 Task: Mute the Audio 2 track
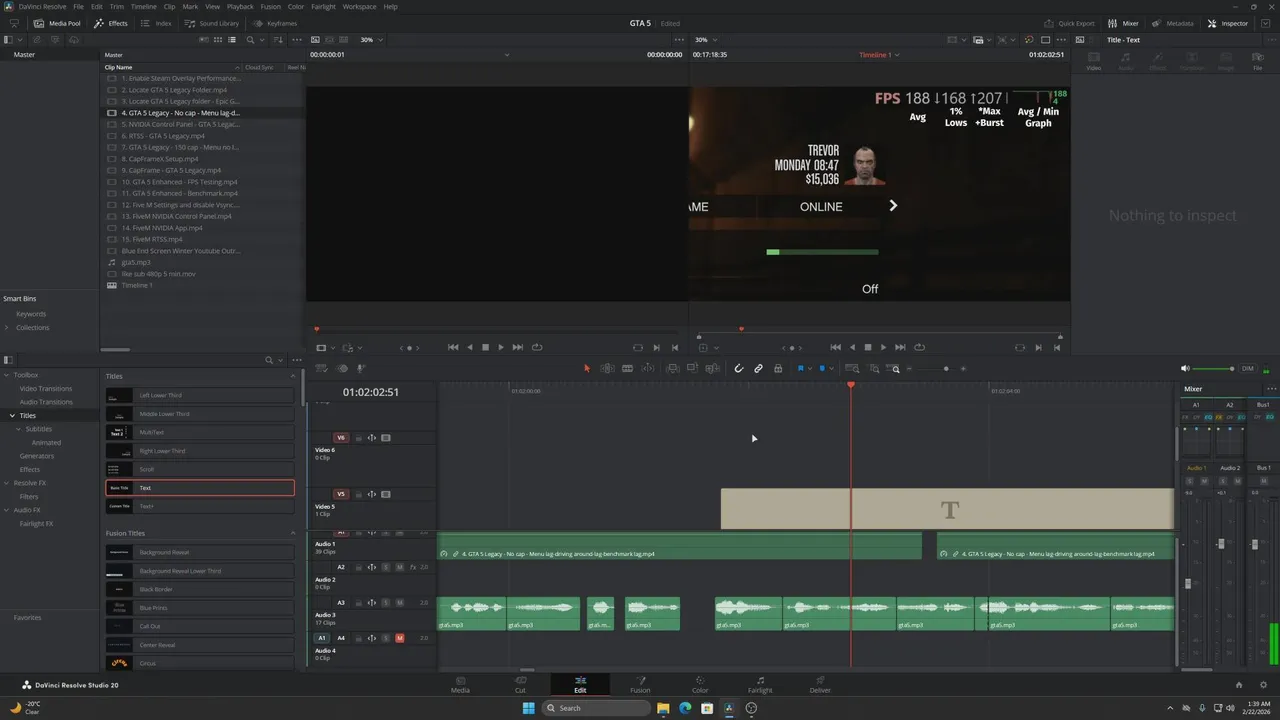(400, 567)
